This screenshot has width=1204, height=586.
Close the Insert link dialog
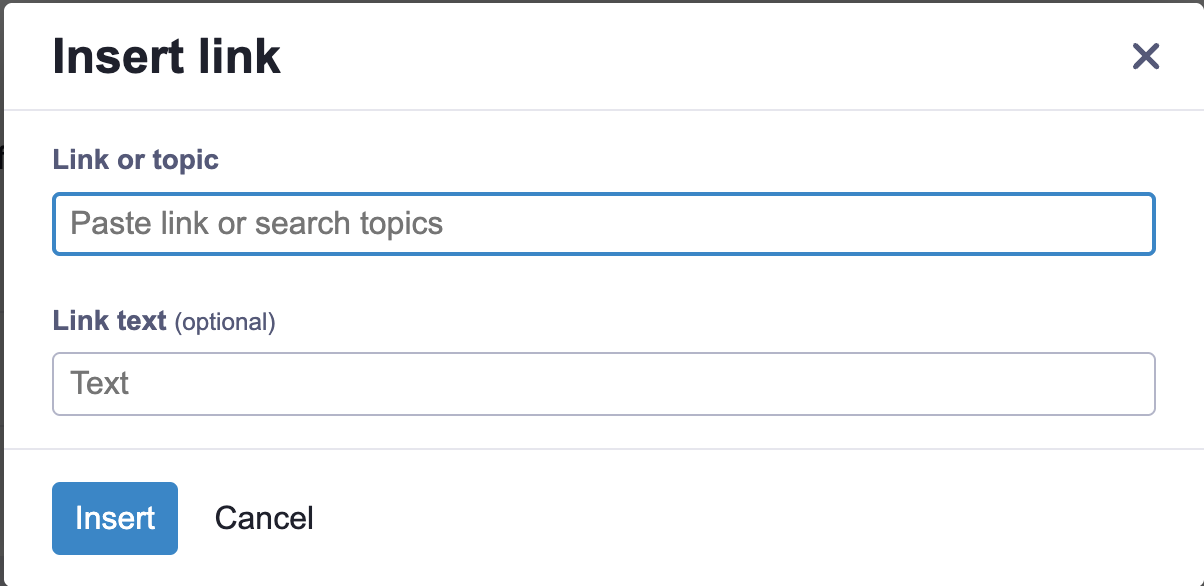[1145, 57]
